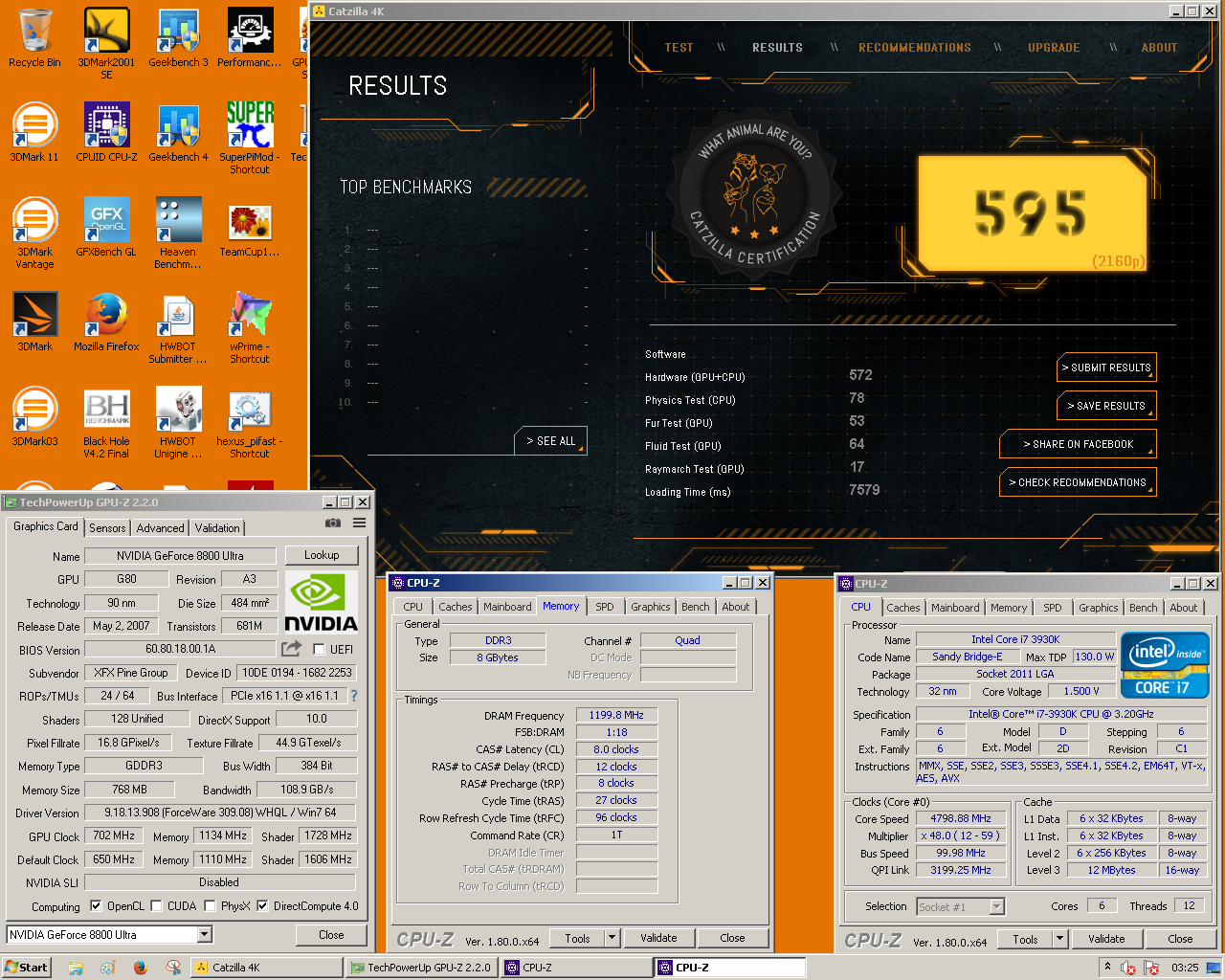This screenshot has width=1225, height=980.
Task: Expand GPU selection dropdown in GPU-Z
Action: point(205,934)
